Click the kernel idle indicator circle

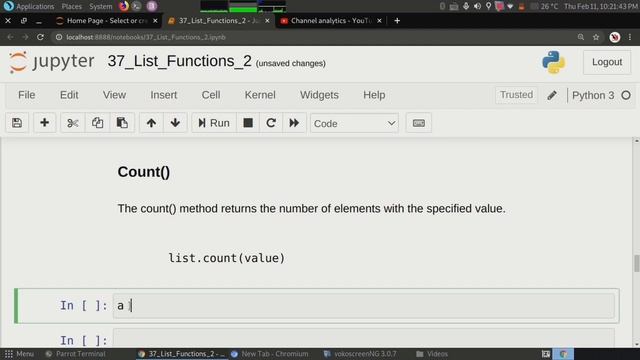tap(626, 96)
